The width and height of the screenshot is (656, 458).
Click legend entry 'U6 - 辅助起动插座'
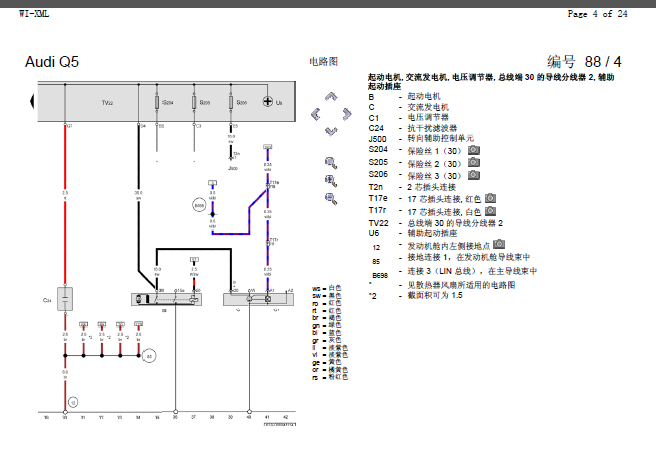[x=413, y=233]
